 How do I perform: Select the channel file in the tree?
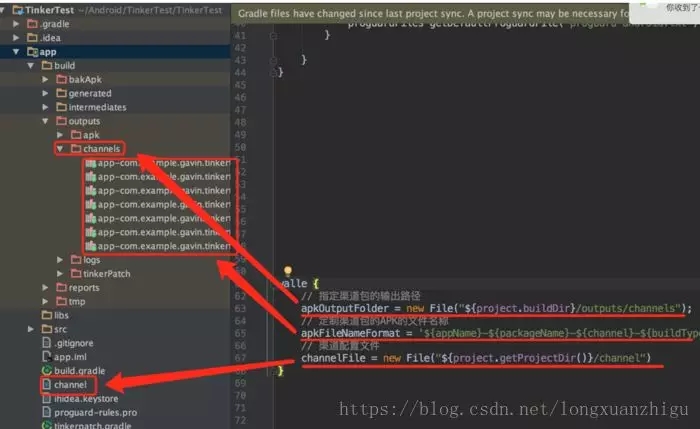tap(70, 384)
